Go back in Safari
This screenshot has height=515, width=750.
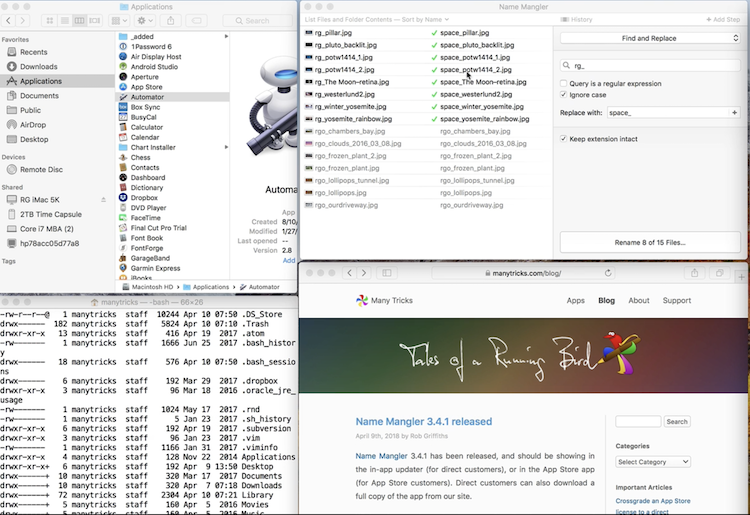click(x=349, y=273)
